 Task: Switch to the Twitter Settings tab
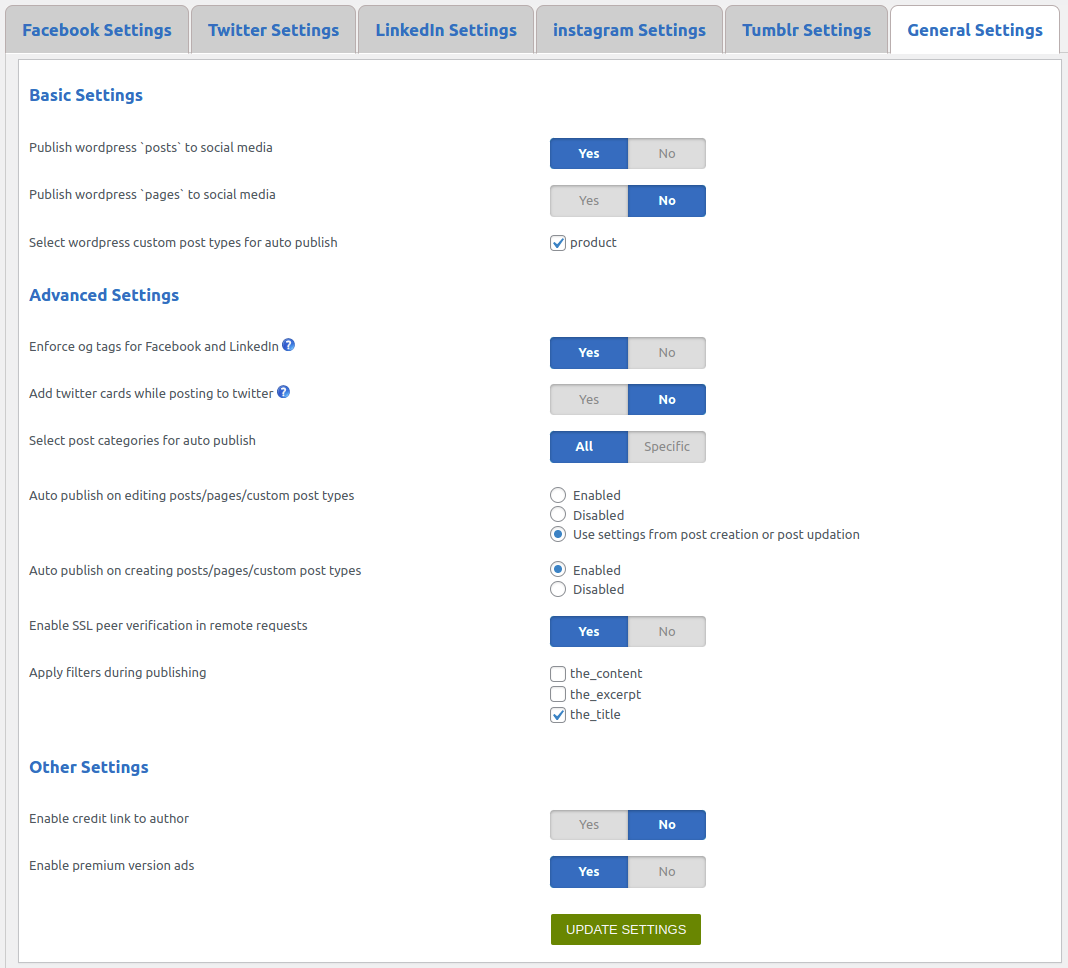pyautogui.click(x=273, y=30)
